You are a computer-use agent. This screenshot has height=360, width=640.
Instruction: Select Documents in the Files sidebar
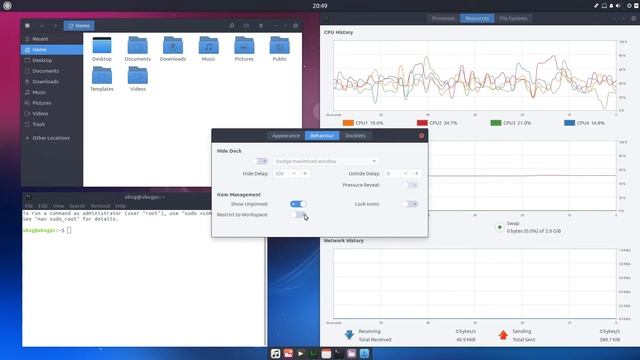coord(52,71)
